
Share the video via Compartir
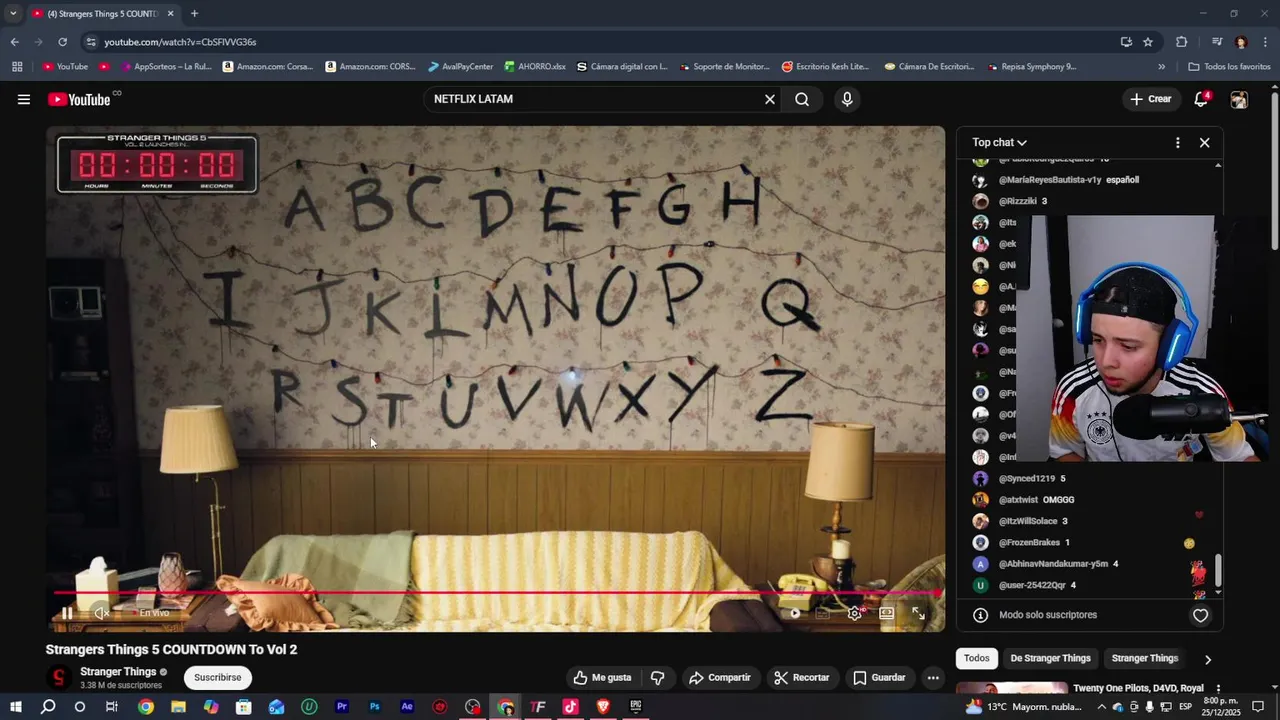720,677
